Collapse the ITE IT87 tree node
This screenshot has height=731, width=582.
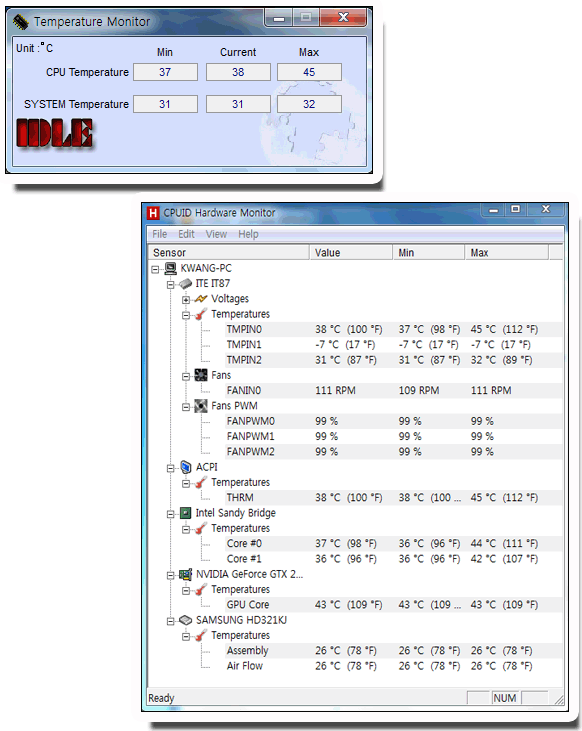(171, 284)
